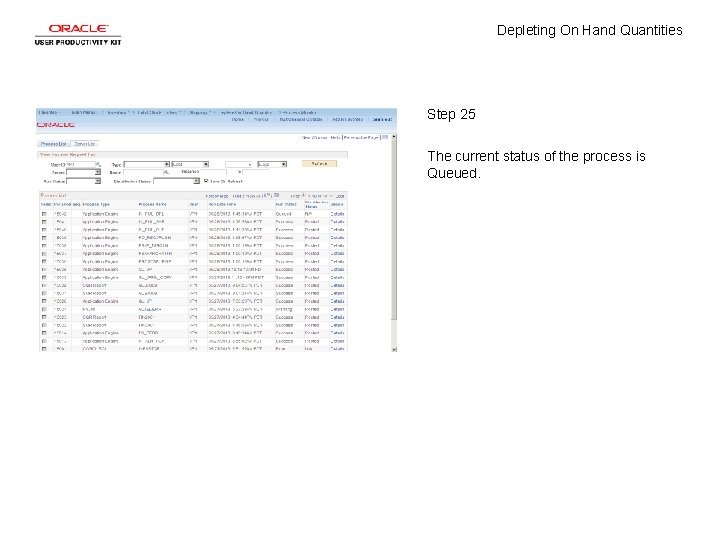Click the scrollbar down arrow
720x540 pixels.
click(x=394, y=349)
